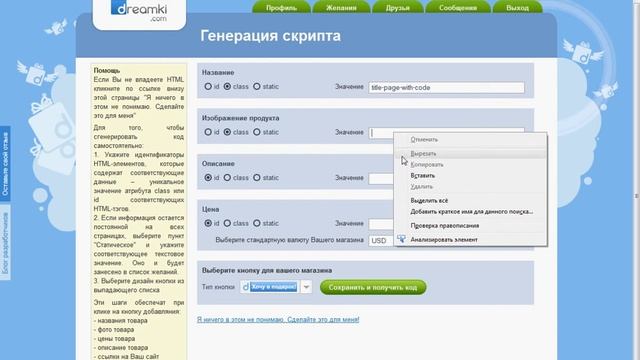Click the Изображение продукта value field
Viewport: 640px width, 360px height.
coord(382,133)
